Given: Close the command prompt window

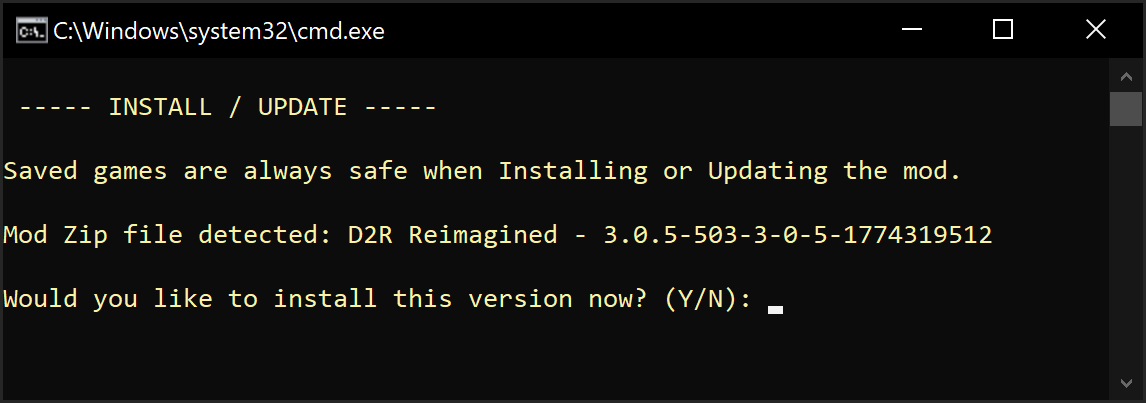Looking at the screenshot, I should pyautogui.click(x=1096, y=30).
